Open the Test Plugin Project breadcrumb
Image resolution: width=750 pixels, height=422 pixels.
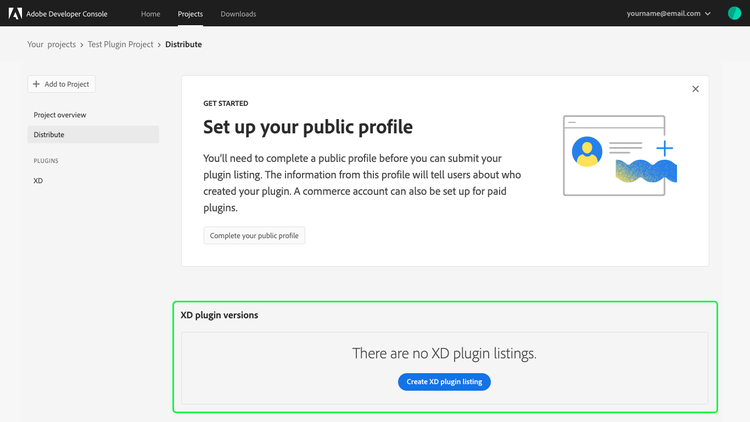click(x=121, y=44)
